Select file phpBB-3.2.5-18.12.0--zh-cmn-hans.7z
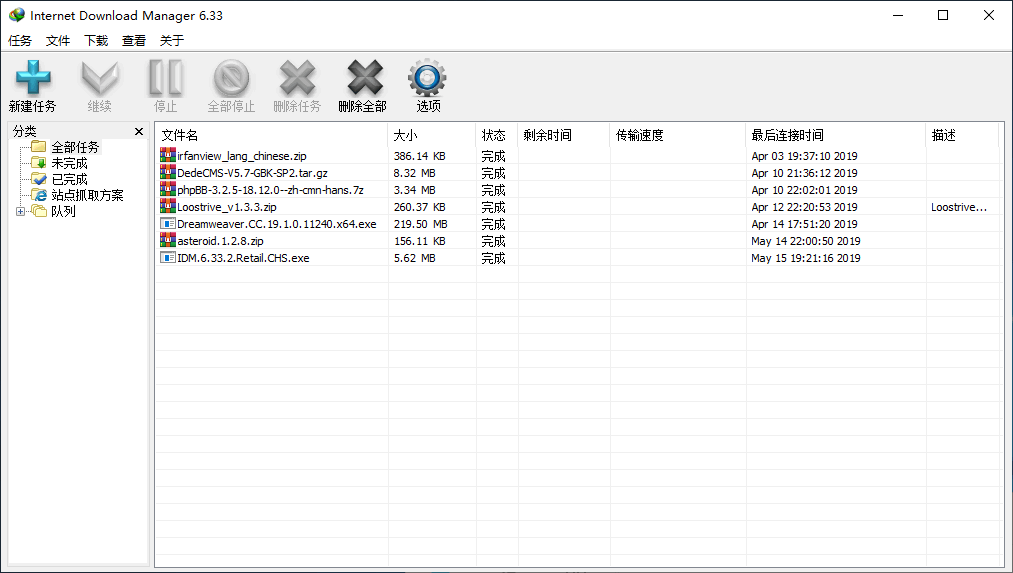 [x=270, y=190]
